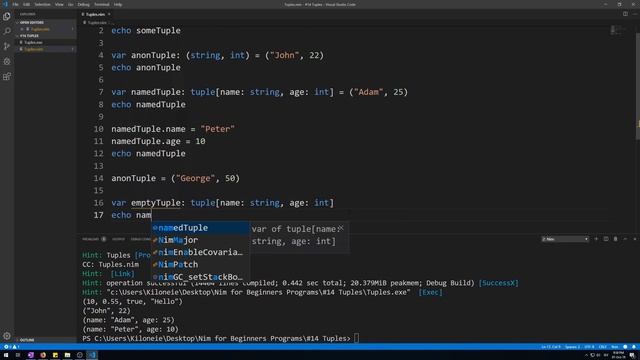This screenshot has height=360, width=640.
Task: Select NimPatch autocomplete suggestion
Action: tap(200, 264)
